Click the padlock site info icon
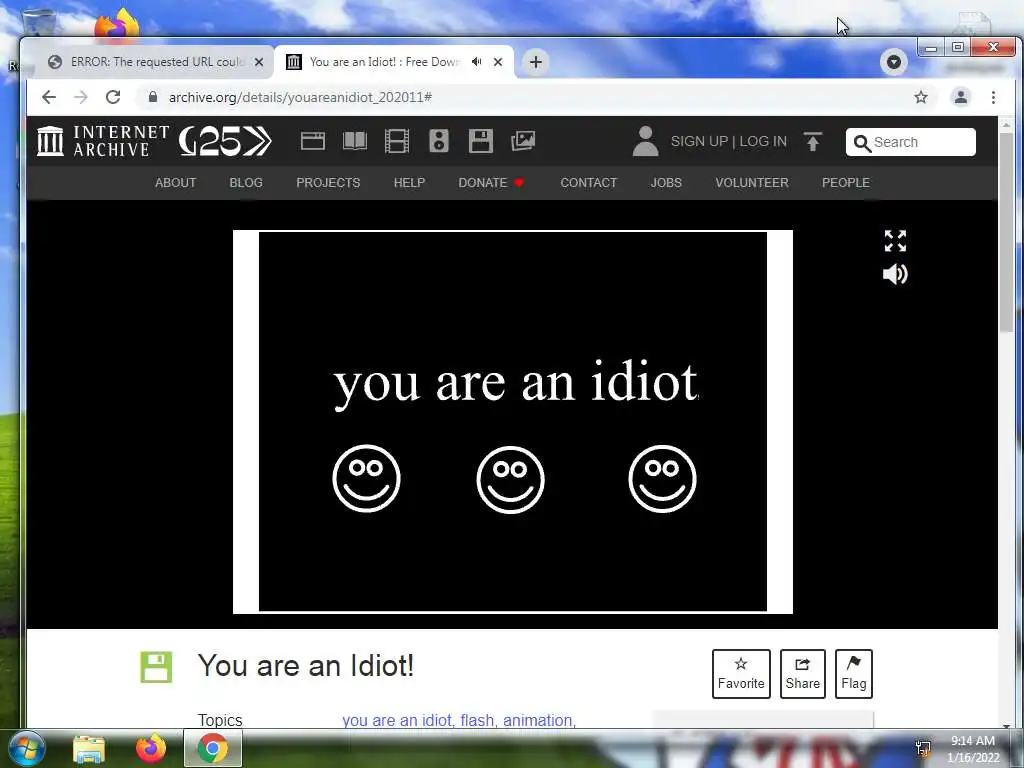The image size is (1024, 768). 153,97
